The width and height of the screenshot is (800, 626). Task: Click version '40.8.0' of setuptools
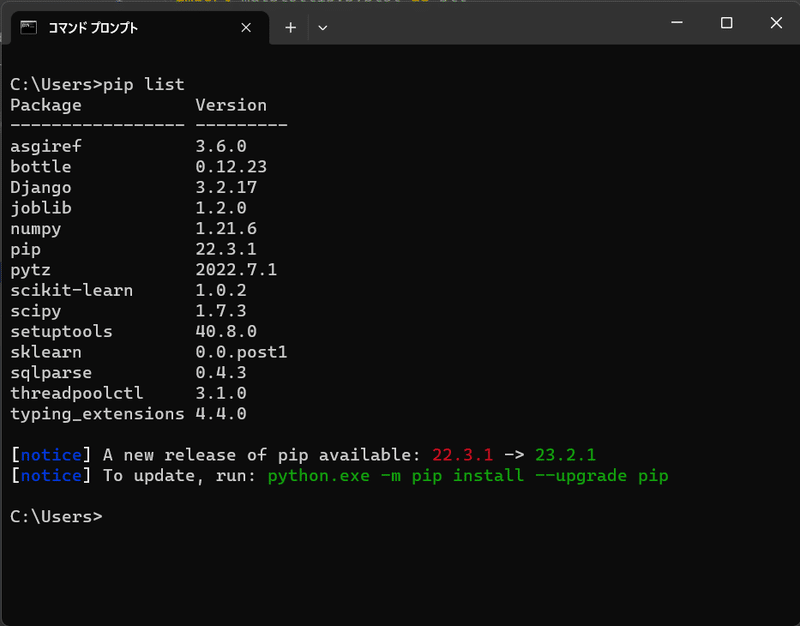point(226,332)
